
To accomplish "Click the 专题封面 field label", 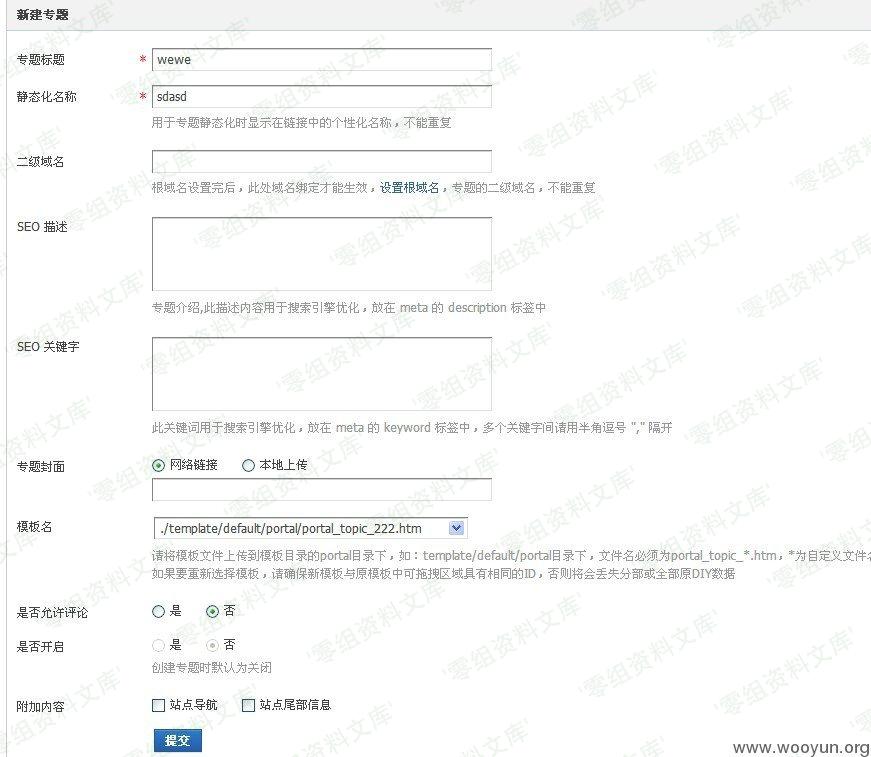I will pos(41,466).
